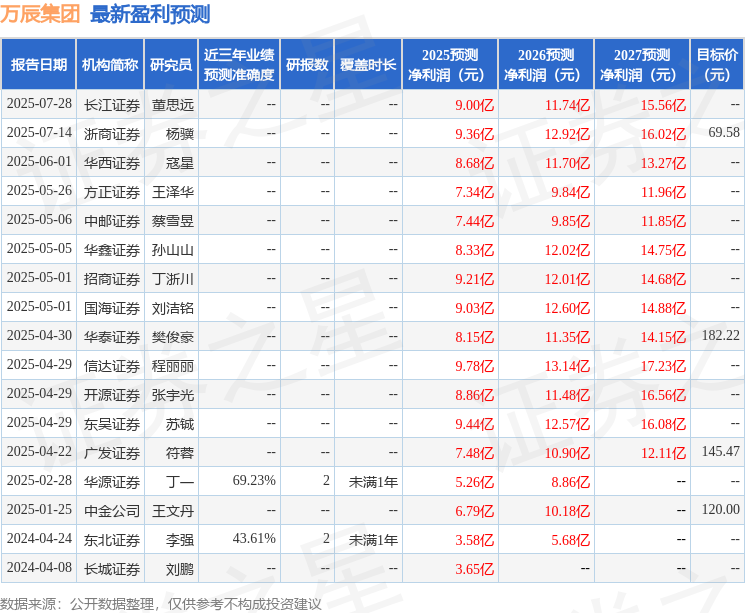Click 华西证券 institution cell
Viewport: 745px width, 613px height.
112,163
